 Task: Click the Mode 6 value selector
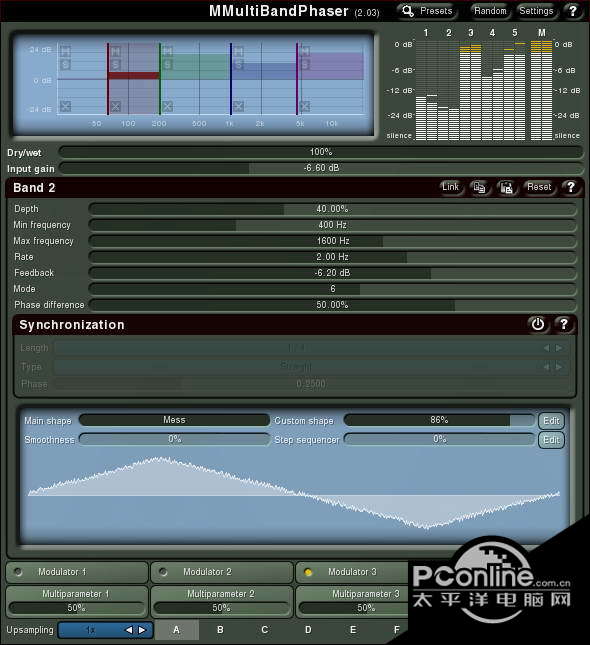click(332, 289)
